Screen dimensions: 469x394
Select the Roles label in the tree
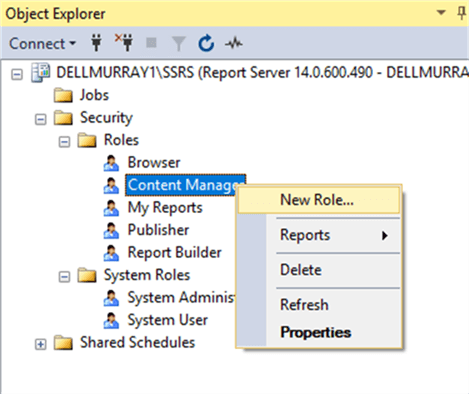[x=121, y=140]
